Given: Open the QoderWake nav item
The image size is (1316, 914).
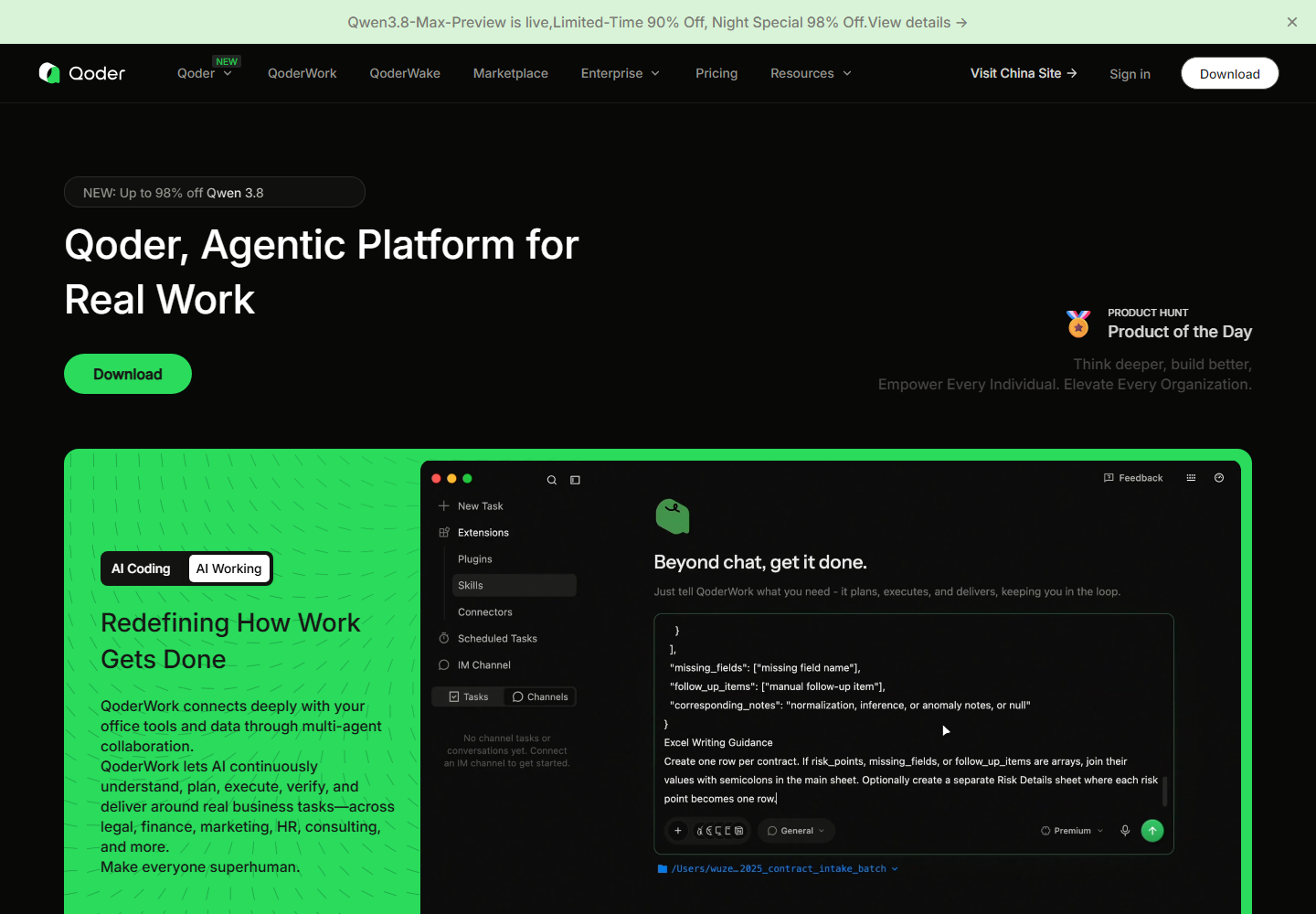Looking at the screenshot, I should pos(405,73).
